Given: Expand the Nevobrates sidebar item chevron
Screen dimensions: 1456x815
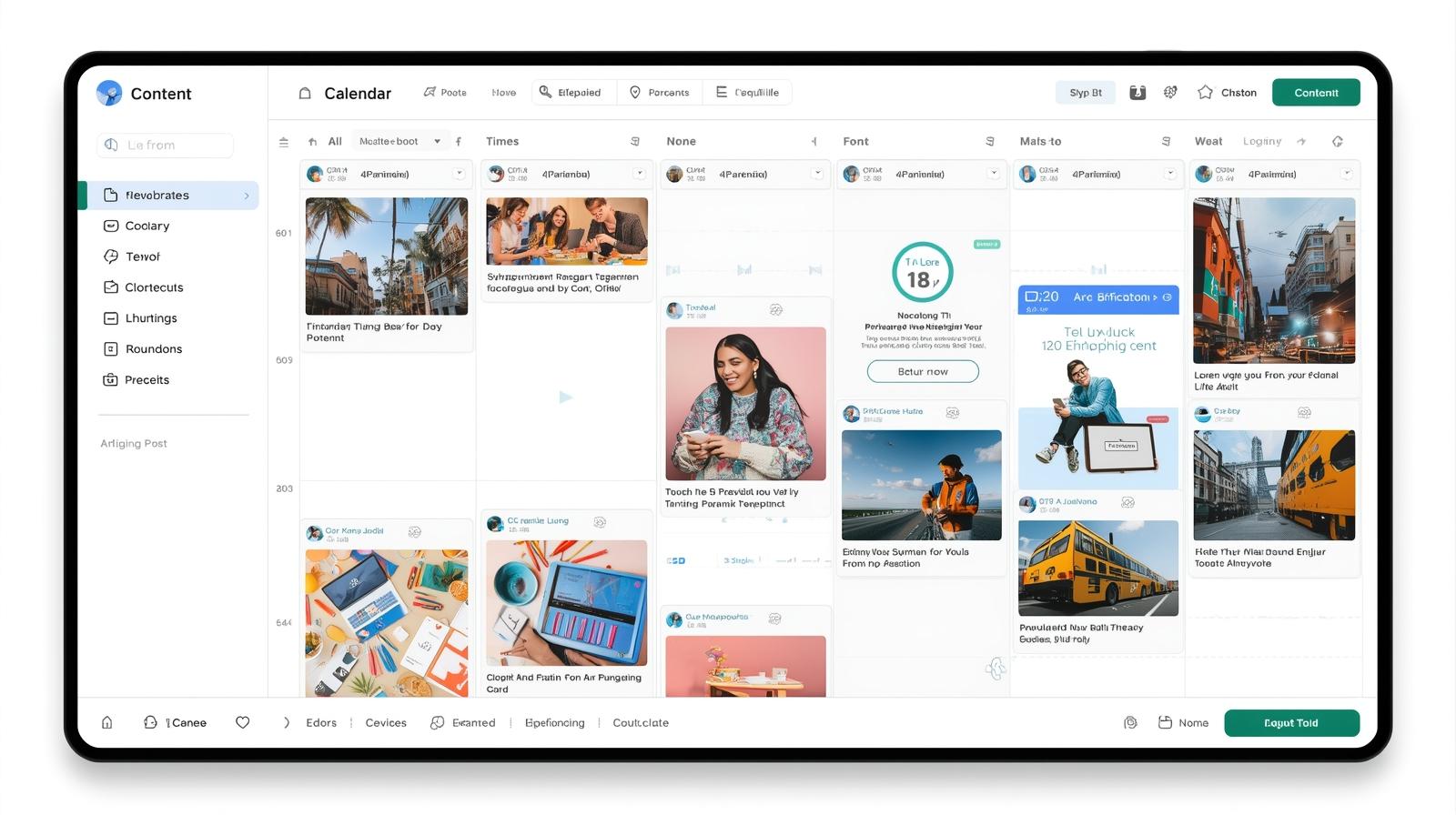Looking at the screenshot, I should 247,196.
